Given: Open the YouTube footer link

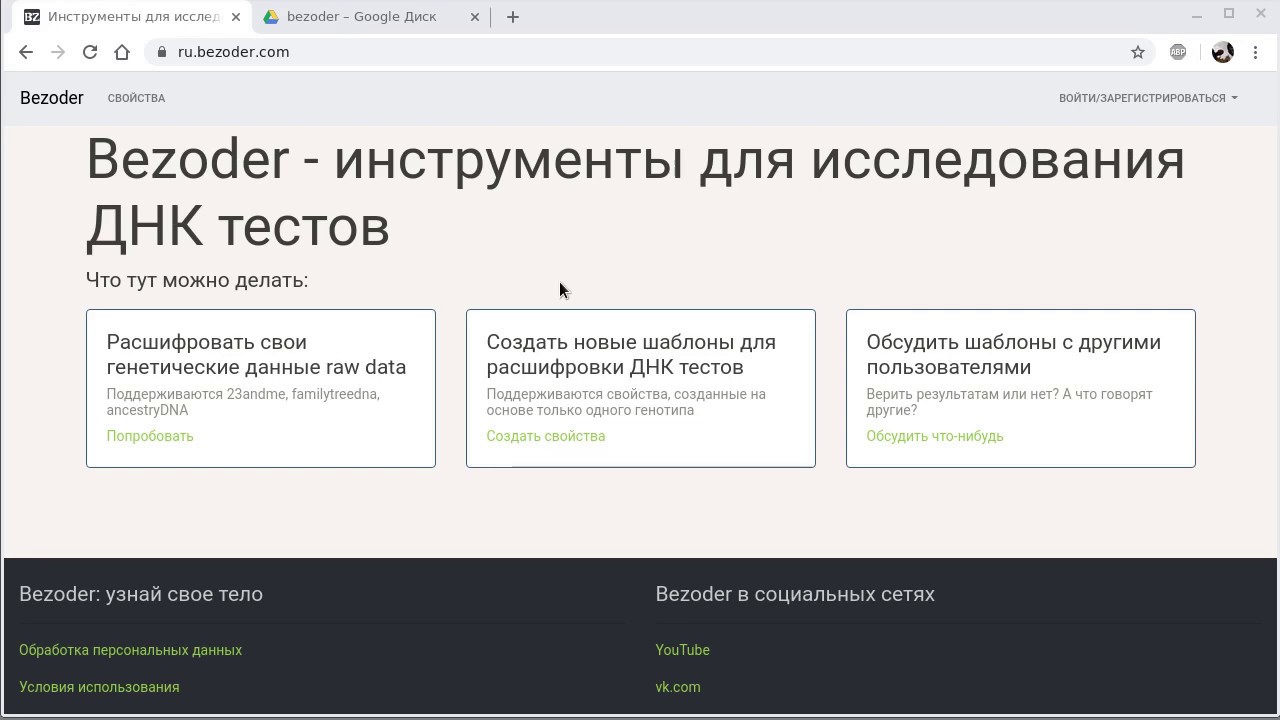Looking at the screenshot, I should [683, 650].
